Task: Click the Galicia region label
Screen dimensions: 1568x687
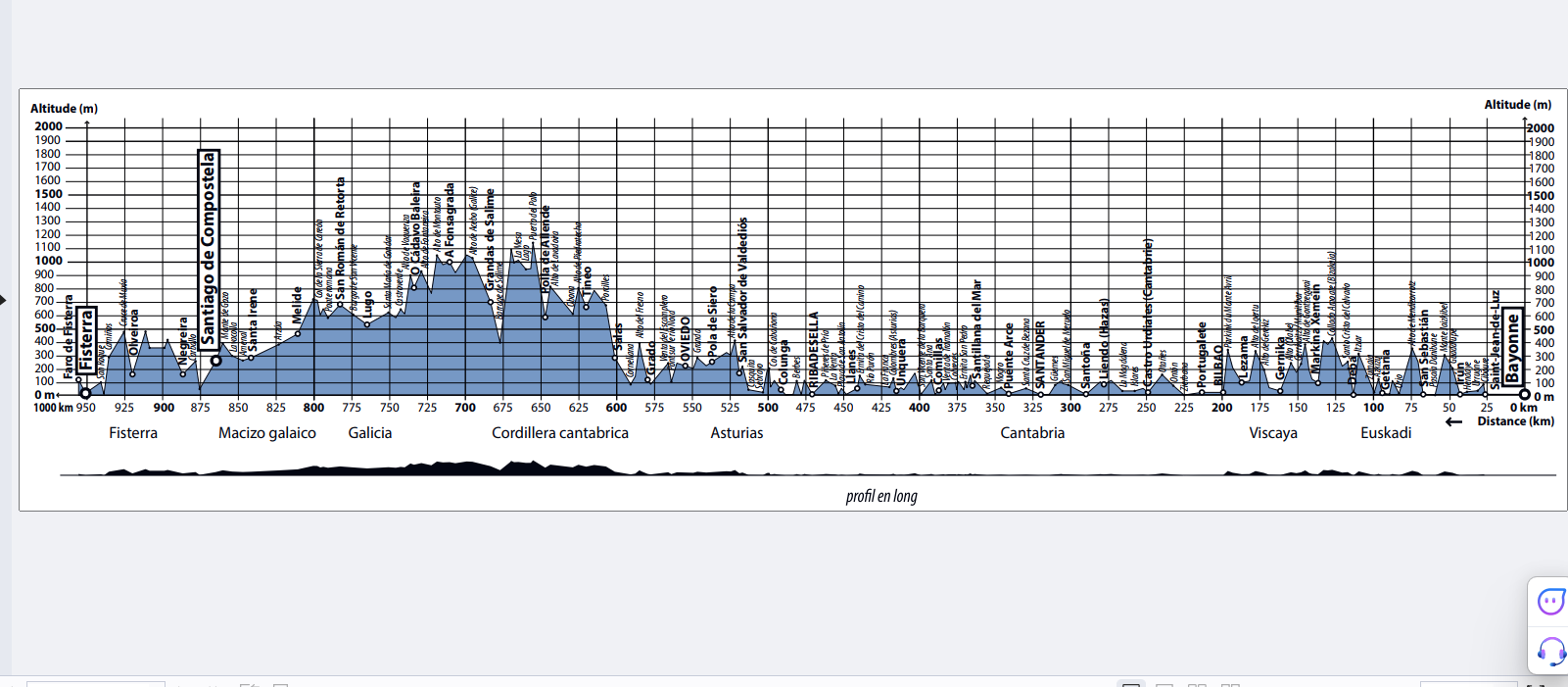Action: point(369,433)
